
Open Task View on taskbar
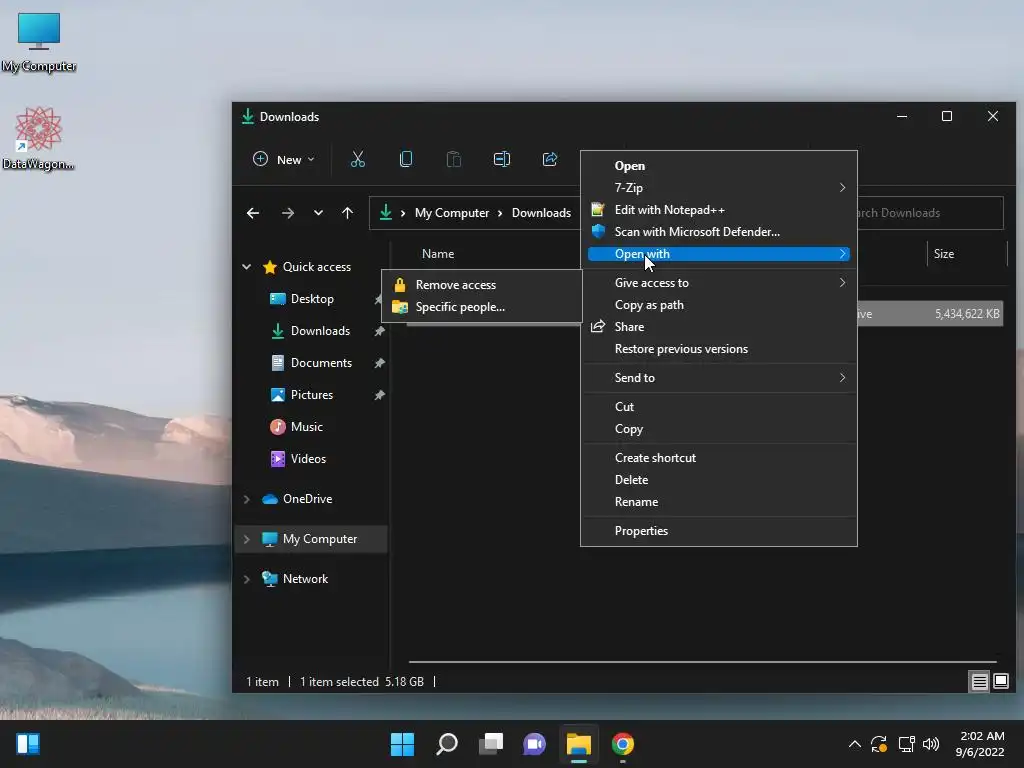[x=491, y=744]
